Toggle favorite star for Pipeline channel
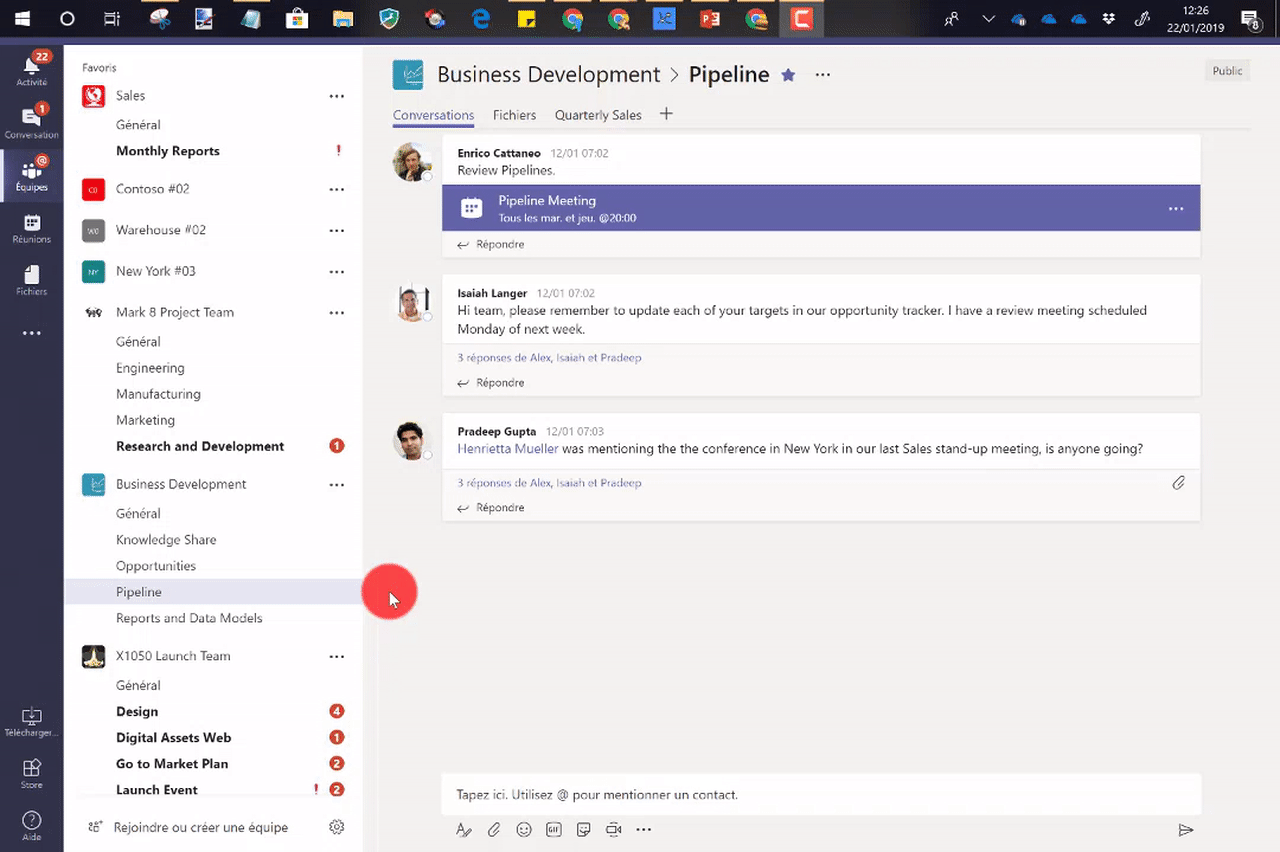This screenshot has height=852, width=1280. click(788, 75)
